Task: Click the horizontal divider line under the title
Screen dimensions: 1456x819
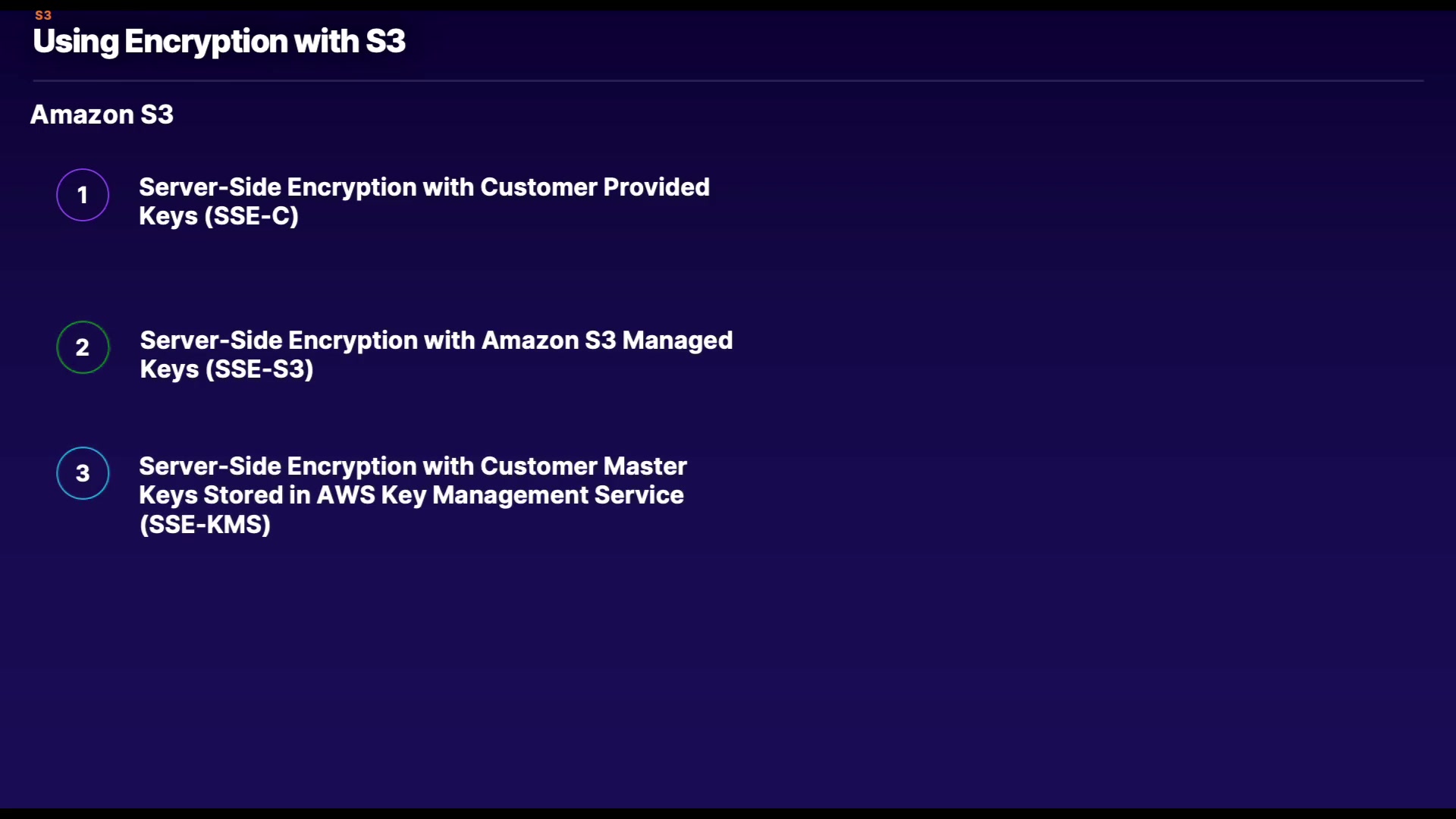Action: 728,80
